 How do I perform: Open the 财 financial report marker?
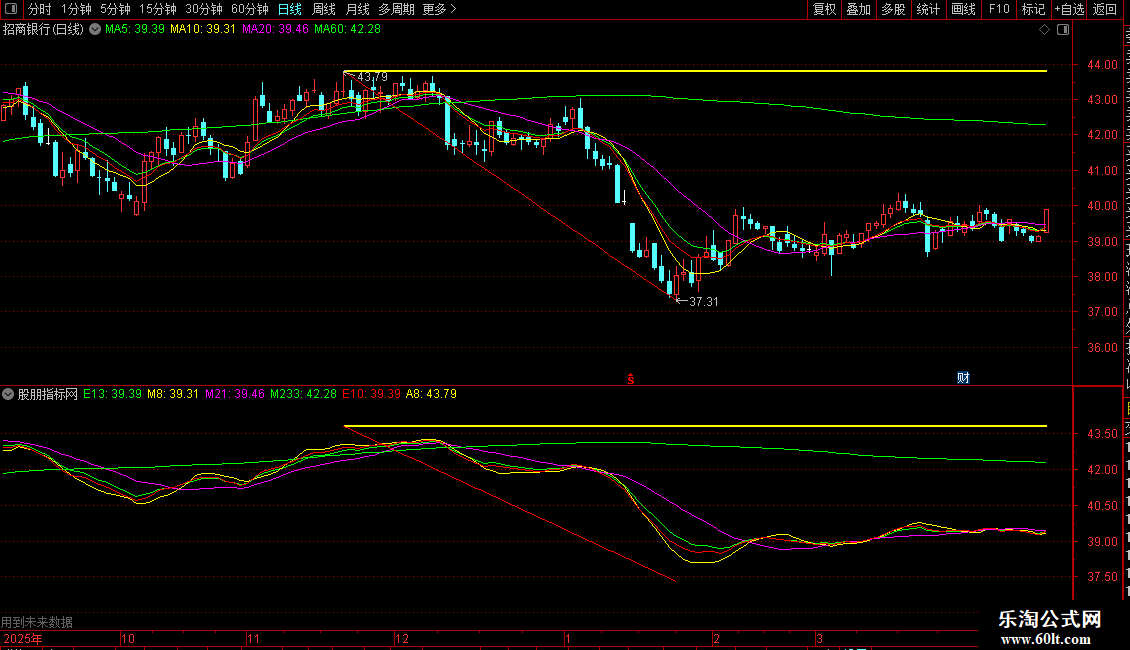963,378
